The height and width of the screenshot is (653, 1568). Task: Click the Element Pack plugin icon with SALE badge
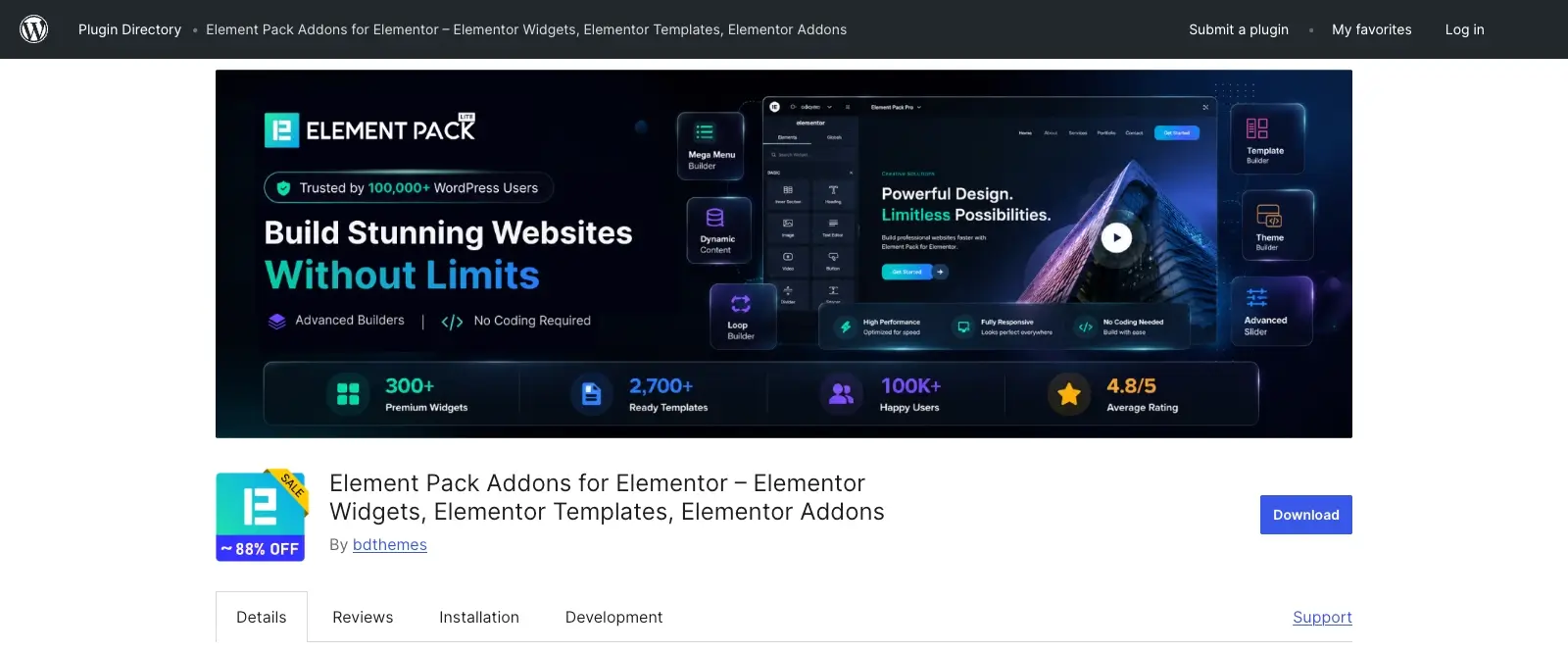(261, 514)
